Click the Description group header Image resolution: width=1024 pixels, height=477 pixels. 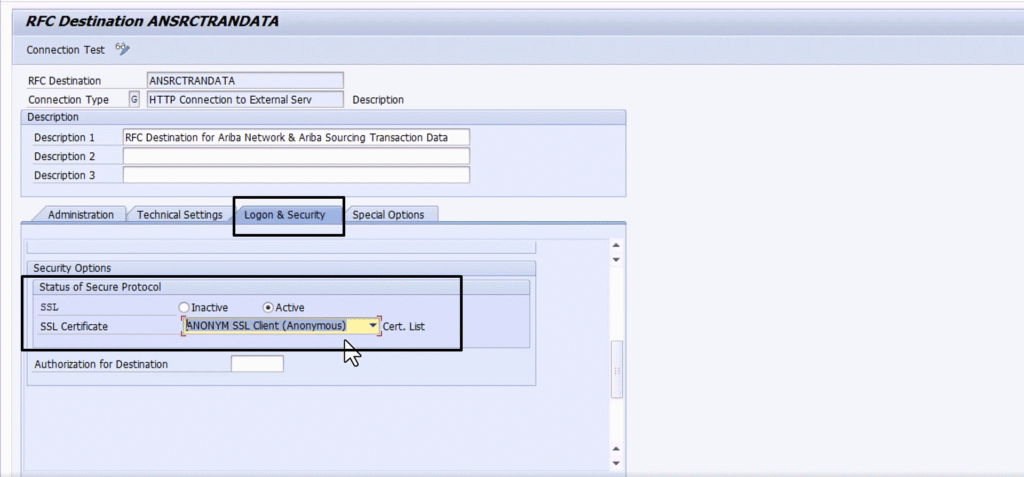pos(323,117)
